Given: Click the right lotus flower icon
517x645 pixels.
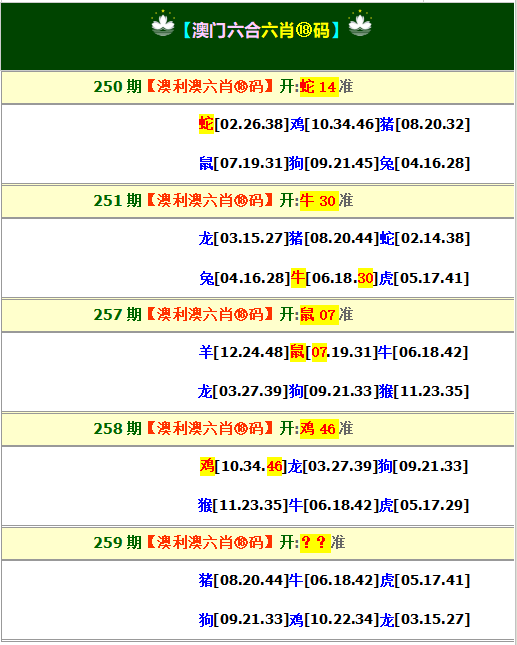Looking at the screenshot, I should point(360,23).
